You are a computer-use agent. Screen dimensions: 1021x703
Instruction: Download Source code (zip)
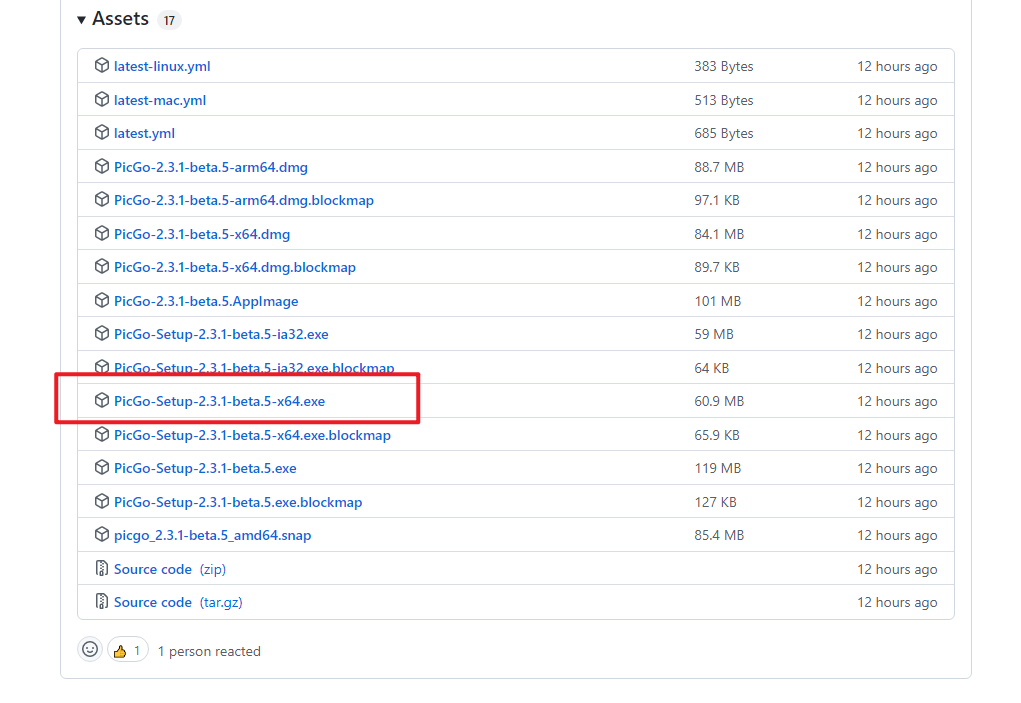[170, 570]
